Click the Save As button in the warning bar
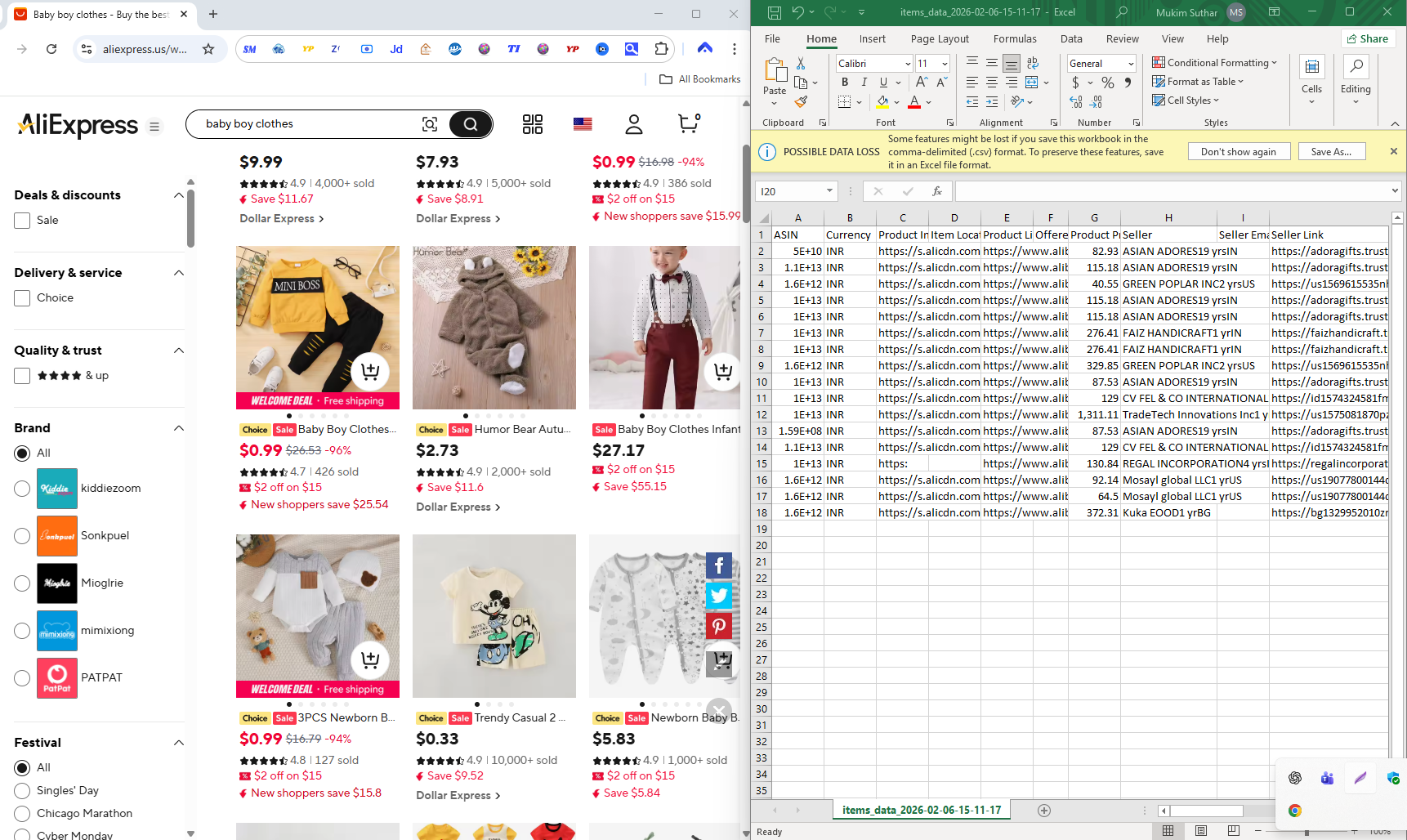Screen dimensions: 1407x840 click(1332, 151)
